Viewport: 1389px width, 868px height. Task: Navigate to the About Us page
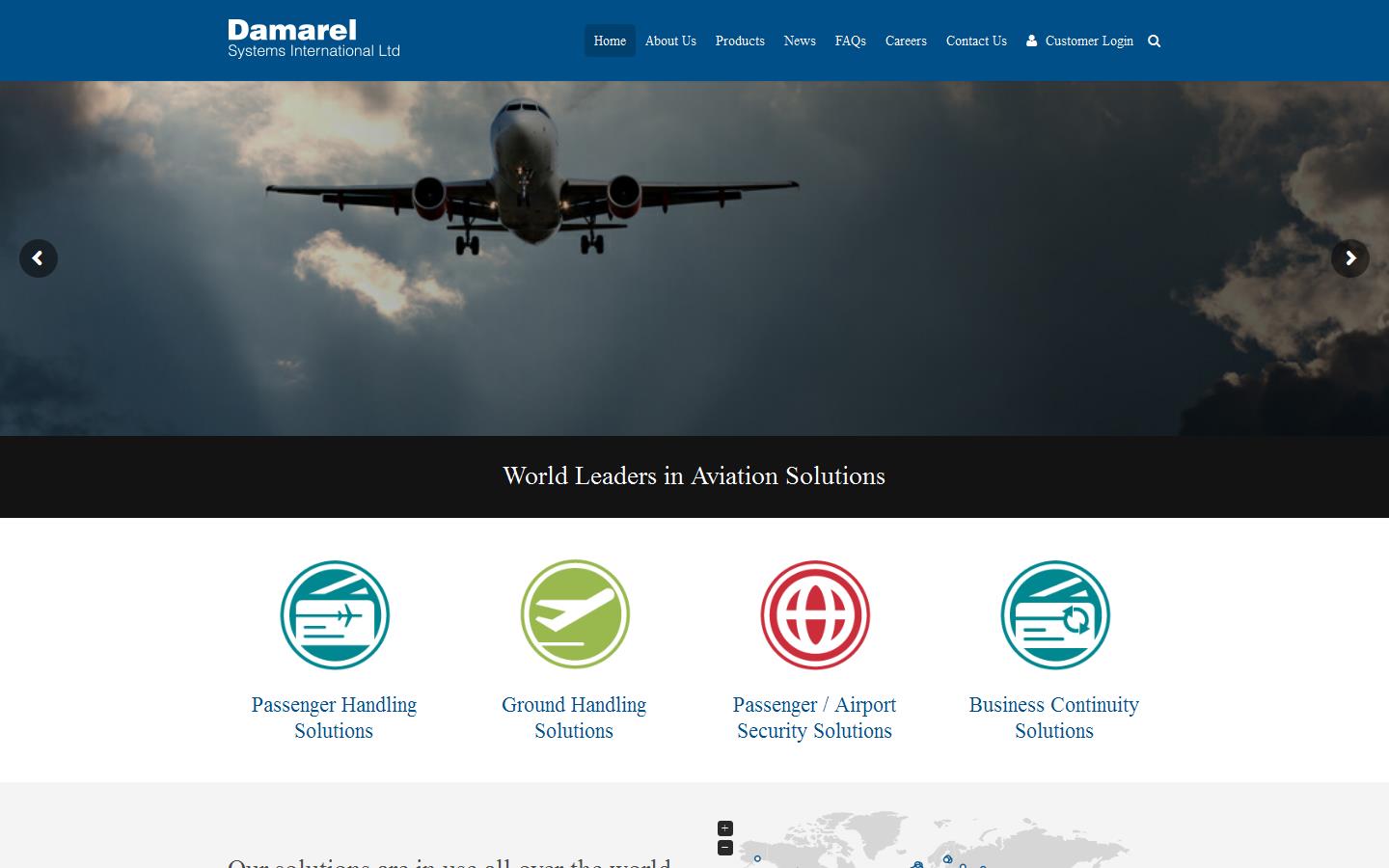[669, 41]
